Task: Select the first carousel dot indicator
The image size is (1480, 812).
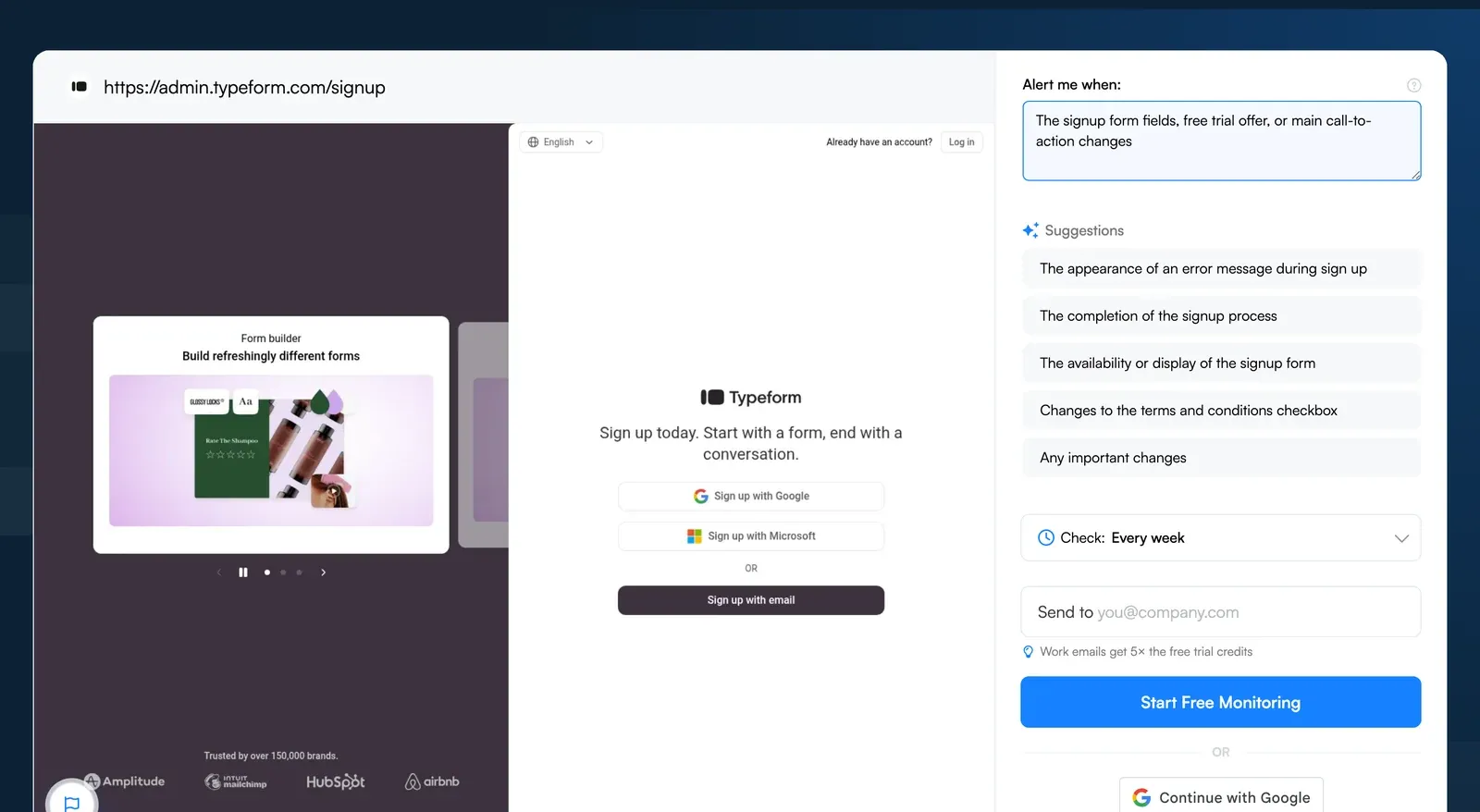Action: coord(267,572)
